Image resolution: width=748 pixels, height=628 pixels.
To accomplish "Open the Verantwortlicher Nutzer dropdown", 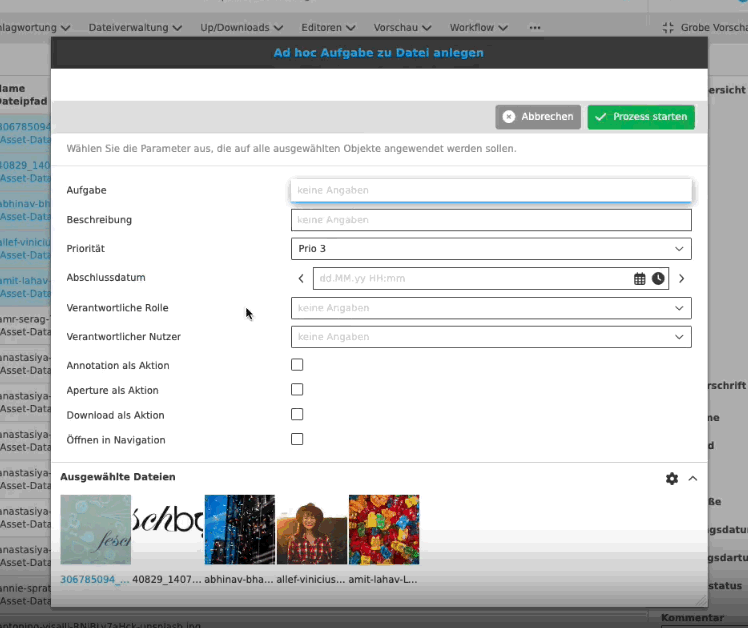I will coord(490,337).
